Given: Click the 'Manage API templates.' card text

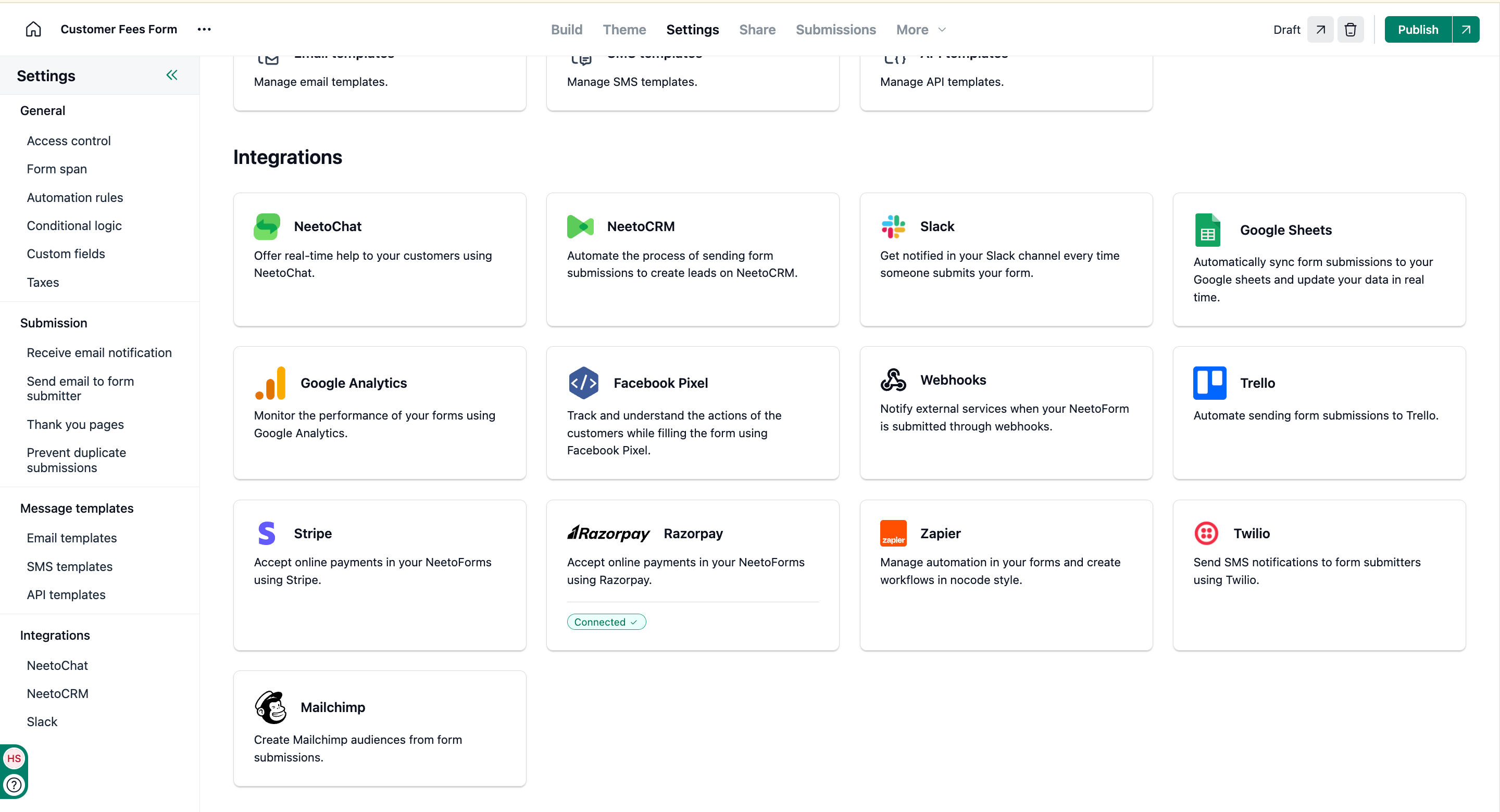Looking at the screenshot, I should point(942,82).
